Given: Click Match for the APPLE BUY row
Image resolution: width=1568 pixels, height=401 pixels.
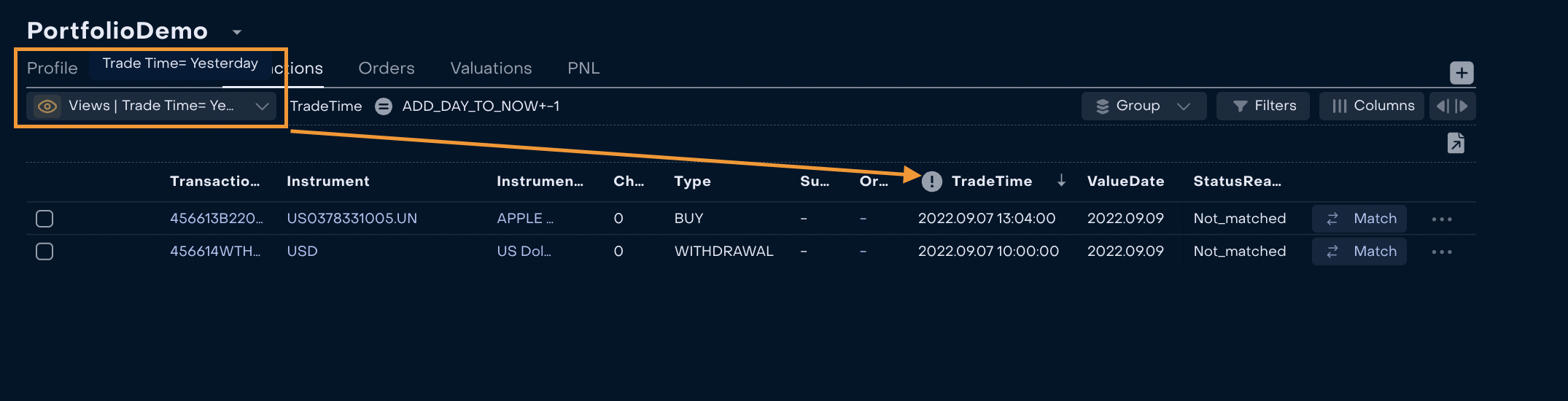Looking at the screenshot, I should point(1359,219).
